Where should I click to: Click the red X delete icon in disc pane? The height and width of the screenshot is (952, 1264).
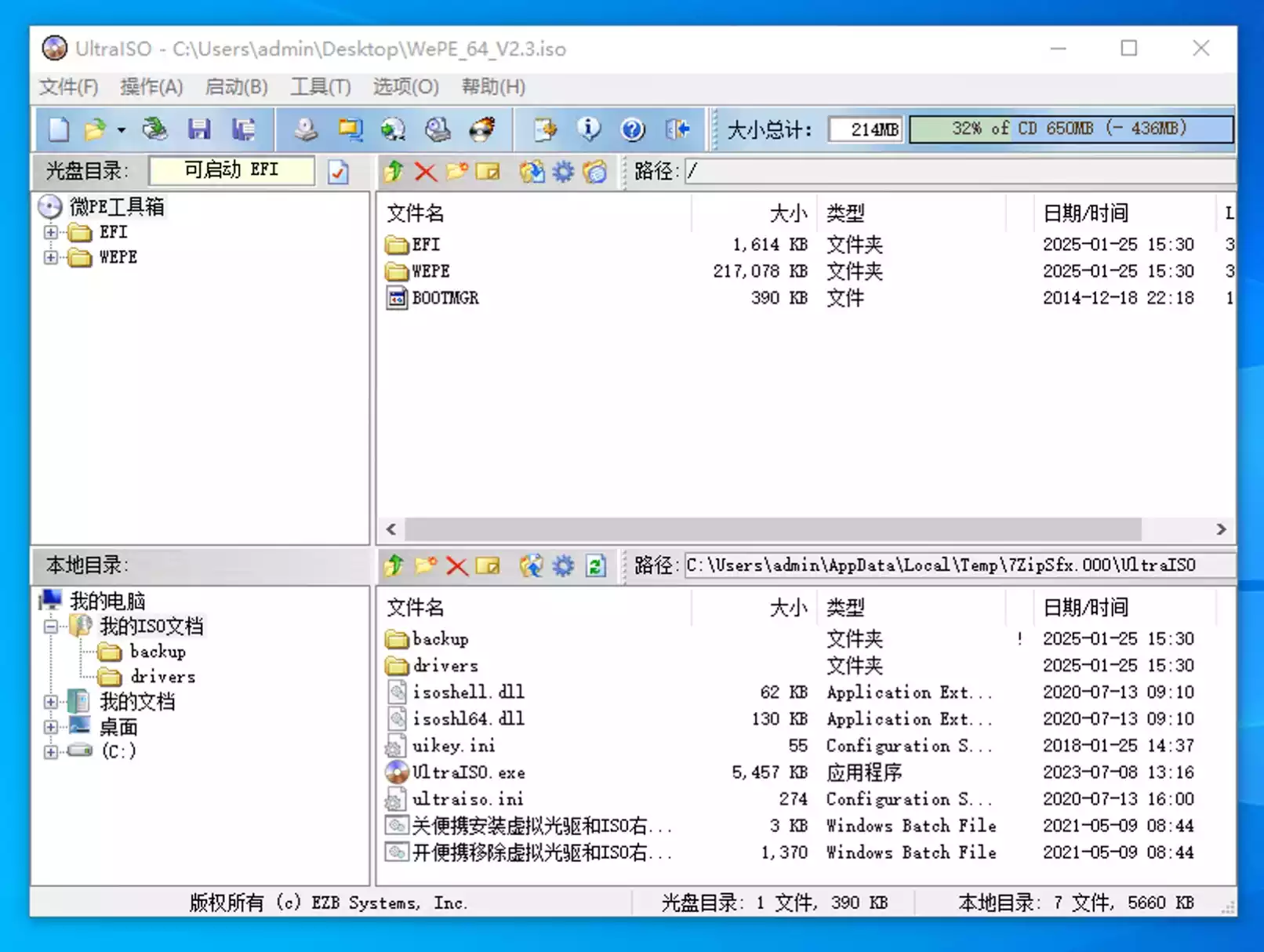coord(425,171)
